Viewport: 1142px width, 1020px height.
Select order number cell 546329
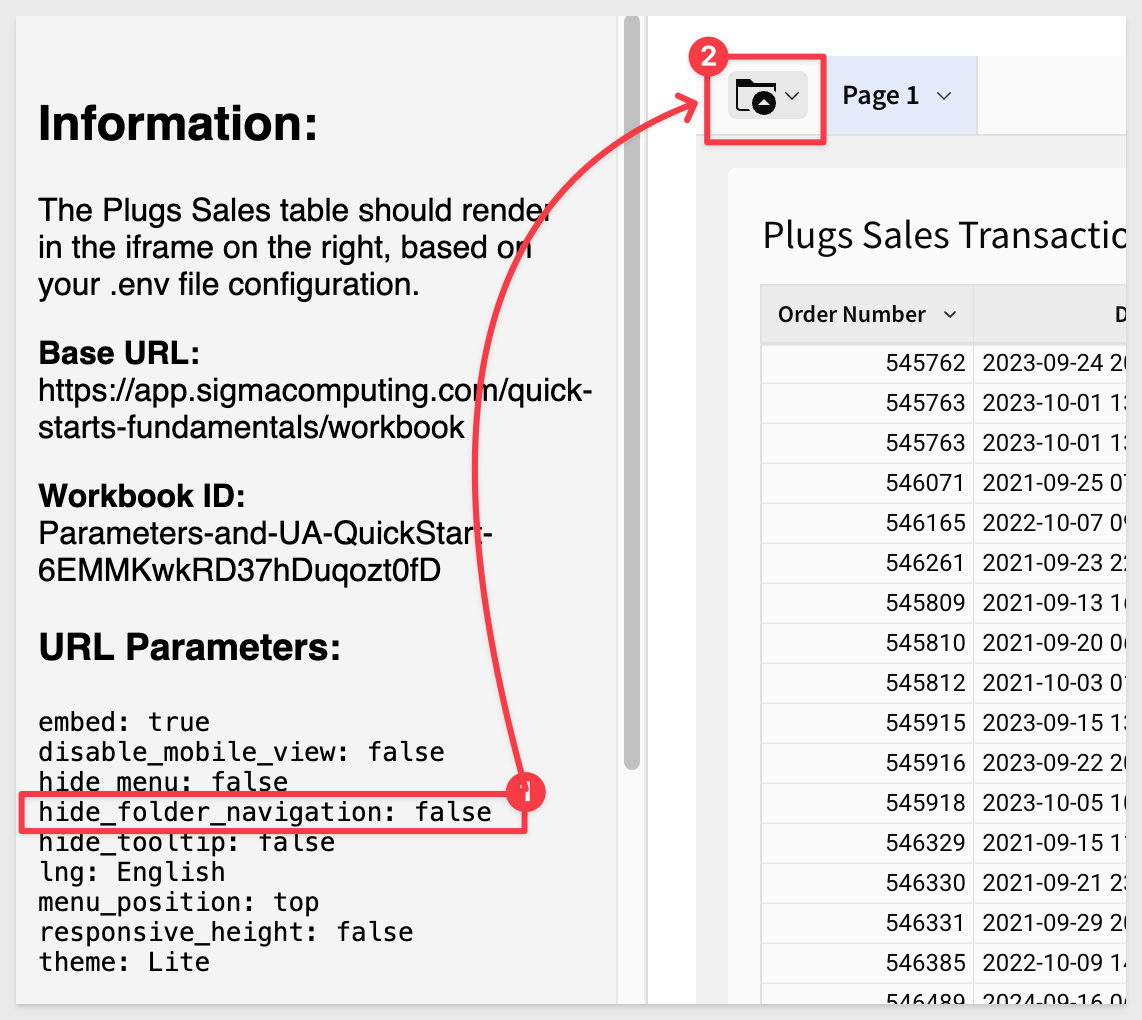pyautogui.click(x=867, y=843)
